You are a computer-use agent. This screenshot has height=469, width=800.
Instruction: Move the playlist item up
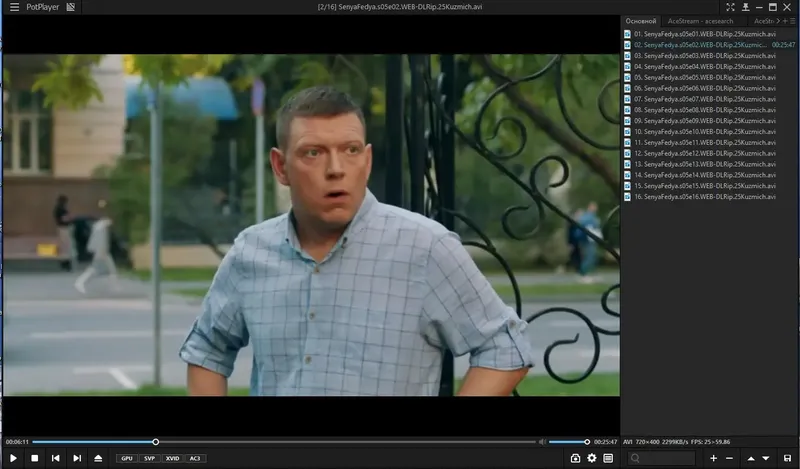click(751, 458)
